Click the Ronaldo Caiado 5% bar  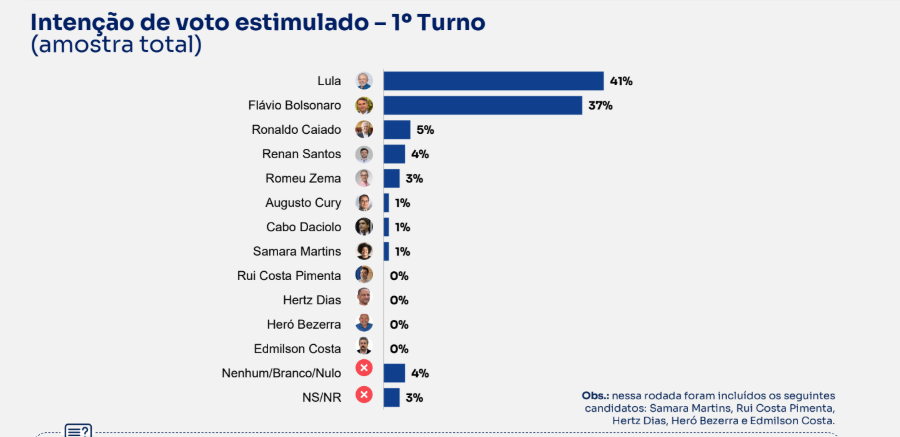(397, 129)
